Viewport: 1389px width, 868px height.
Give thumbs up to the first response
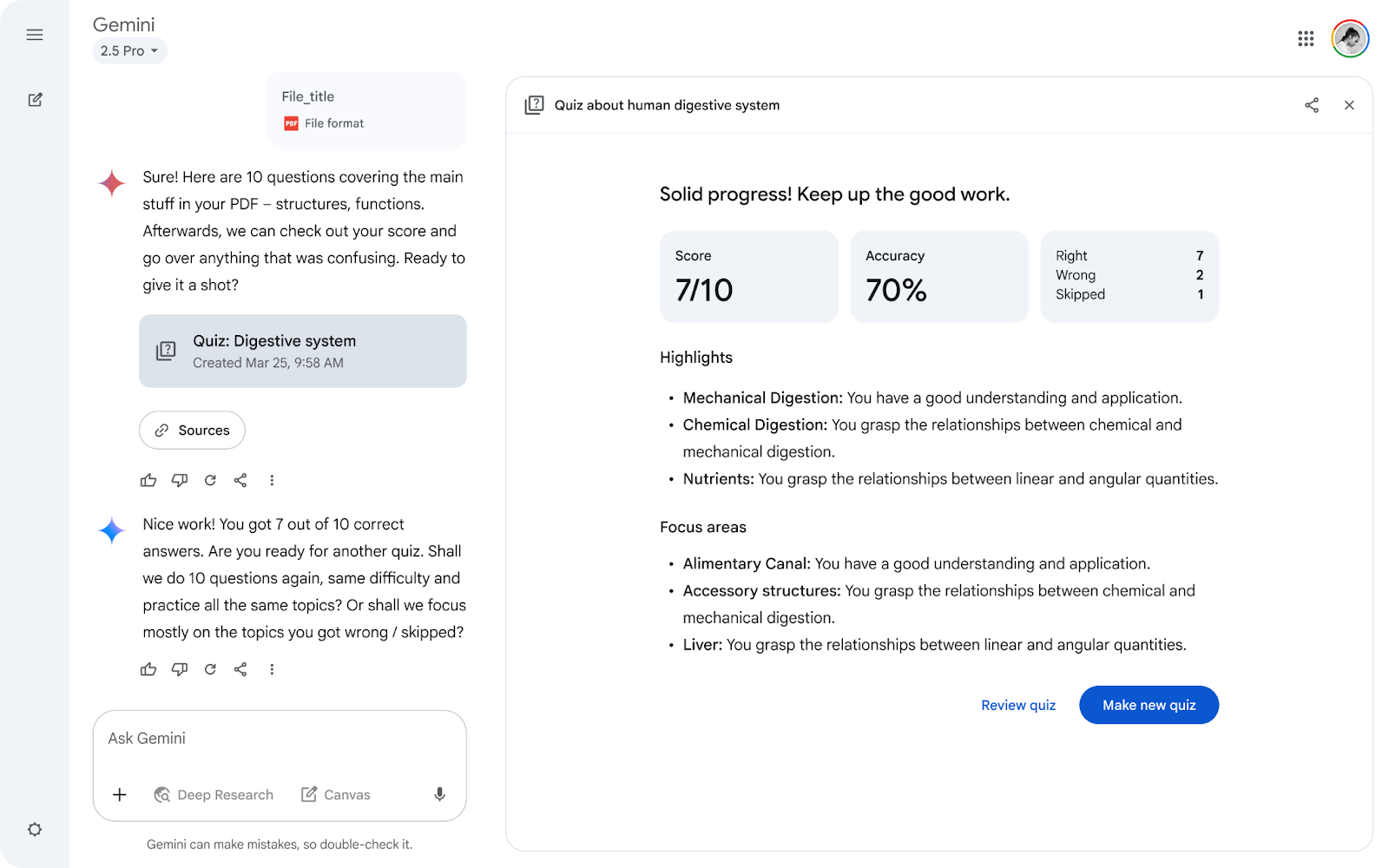point(148,480)
